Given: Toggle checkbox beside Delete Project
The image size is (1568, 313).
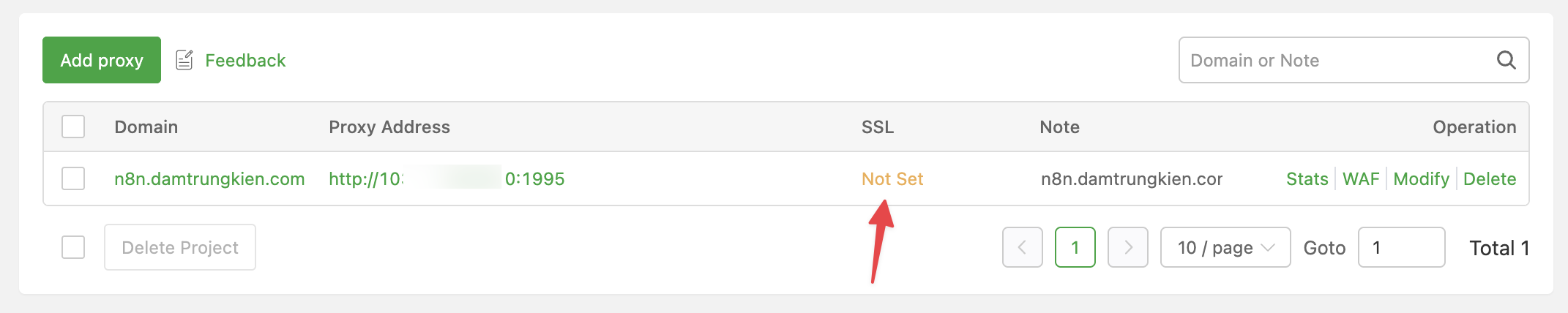Looking at the screenshot, I should [x=73, y=247].
